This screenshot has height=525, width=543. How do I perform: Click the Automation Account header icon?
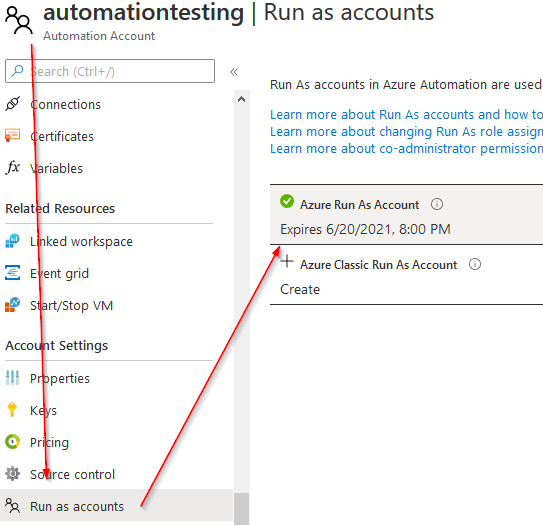19,21
